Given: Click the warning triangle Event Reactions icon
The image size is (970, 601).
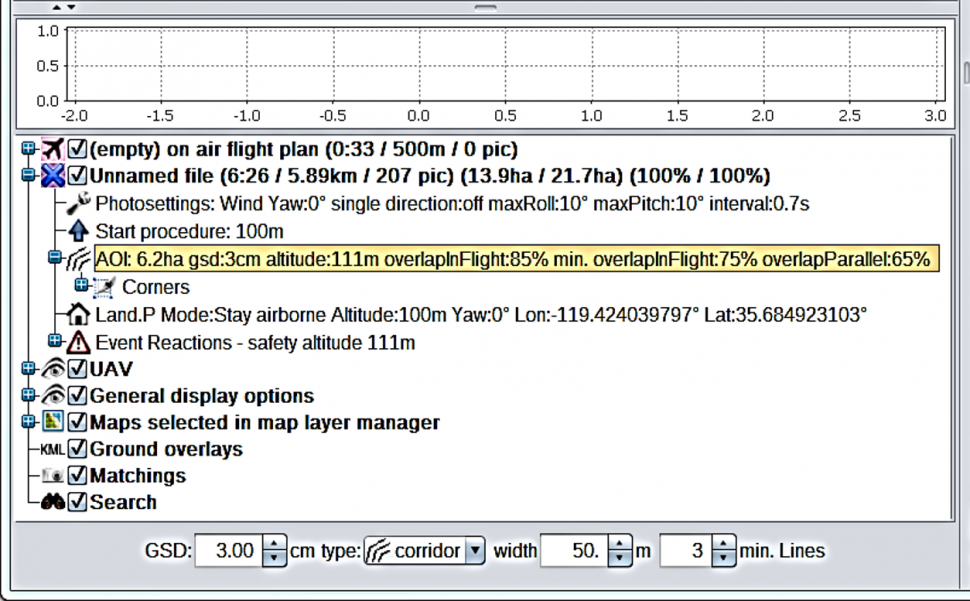Looking at the screenshot, I should [79, 343].
